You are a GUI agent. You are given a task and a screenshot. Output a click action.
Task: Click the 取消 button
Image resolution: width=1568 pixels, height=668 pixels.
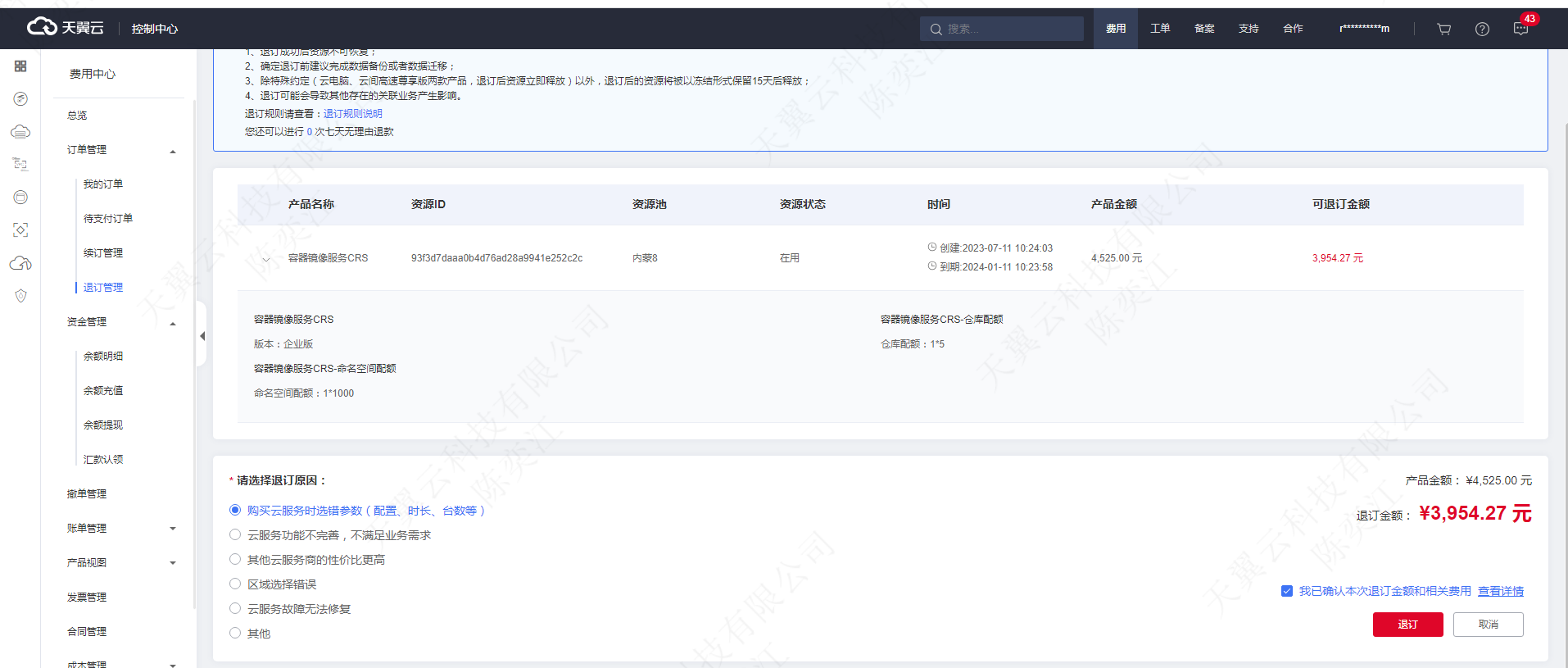point(1488,625)
